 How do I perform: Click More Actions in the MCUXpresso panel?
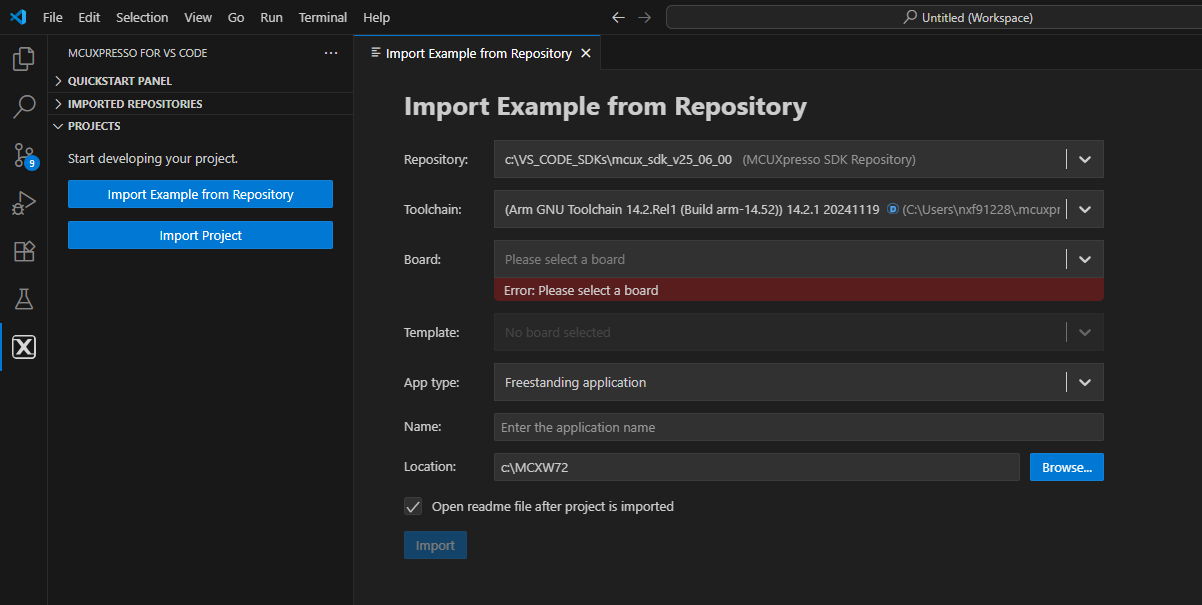pyautogui.click(x=331, y=52)
